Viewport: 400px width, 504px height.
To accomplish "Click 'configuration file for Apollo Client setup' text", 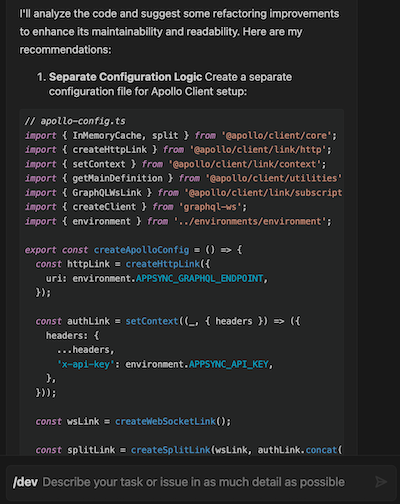I will pos(148,91).
